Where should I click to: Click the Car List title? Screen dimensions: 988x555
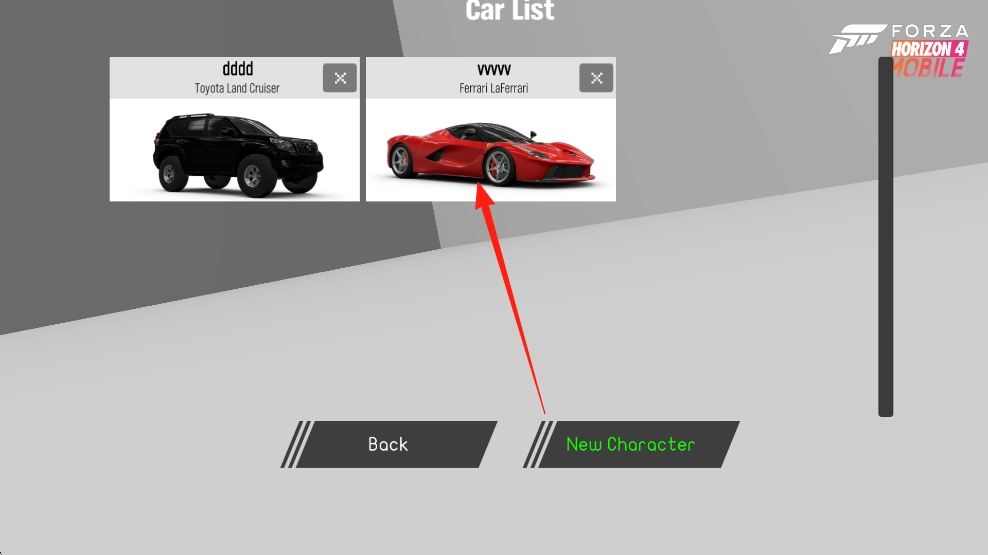click(510, 10)
